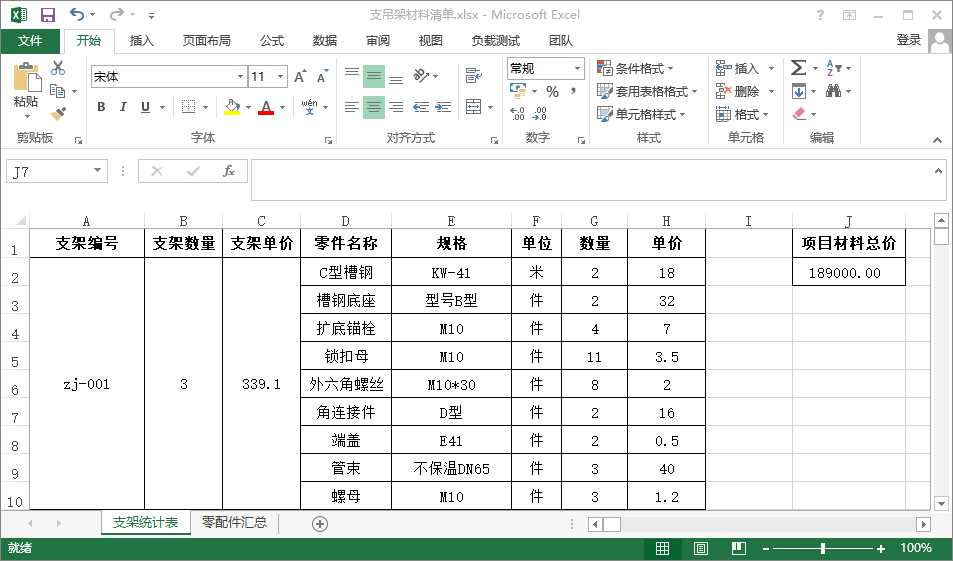Expand the font size dropdown
The image size is (953, 561).
coord(281,77)
